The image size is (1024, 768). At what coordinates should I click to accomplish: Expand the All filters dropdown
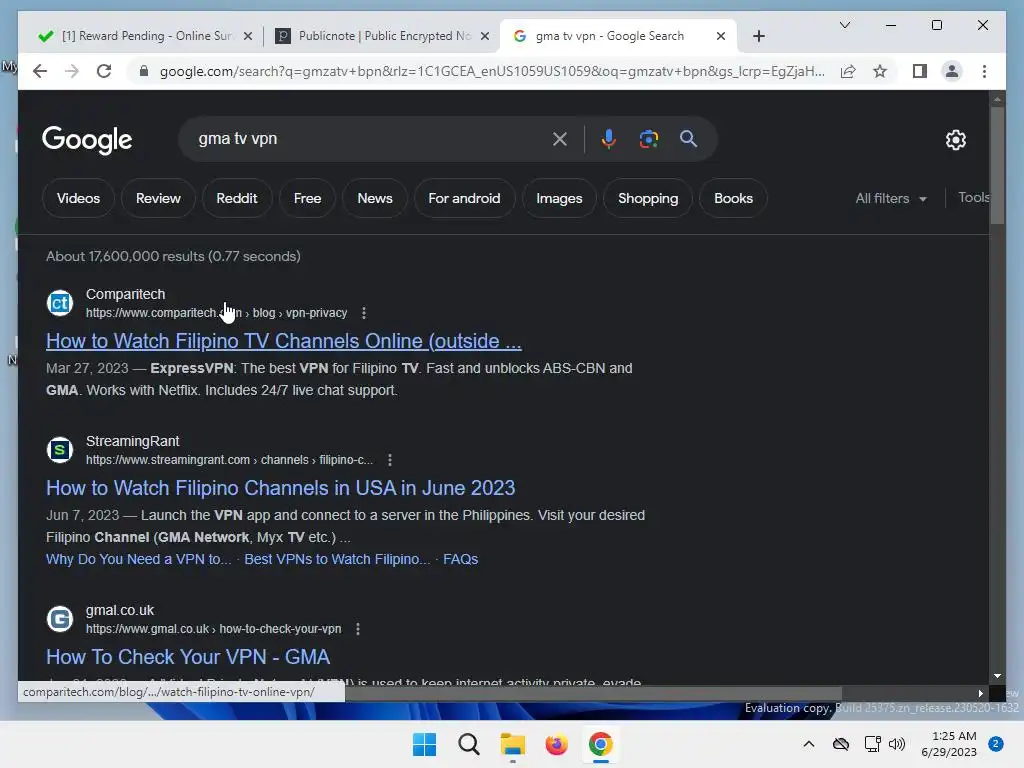click(x=891, y=199)
